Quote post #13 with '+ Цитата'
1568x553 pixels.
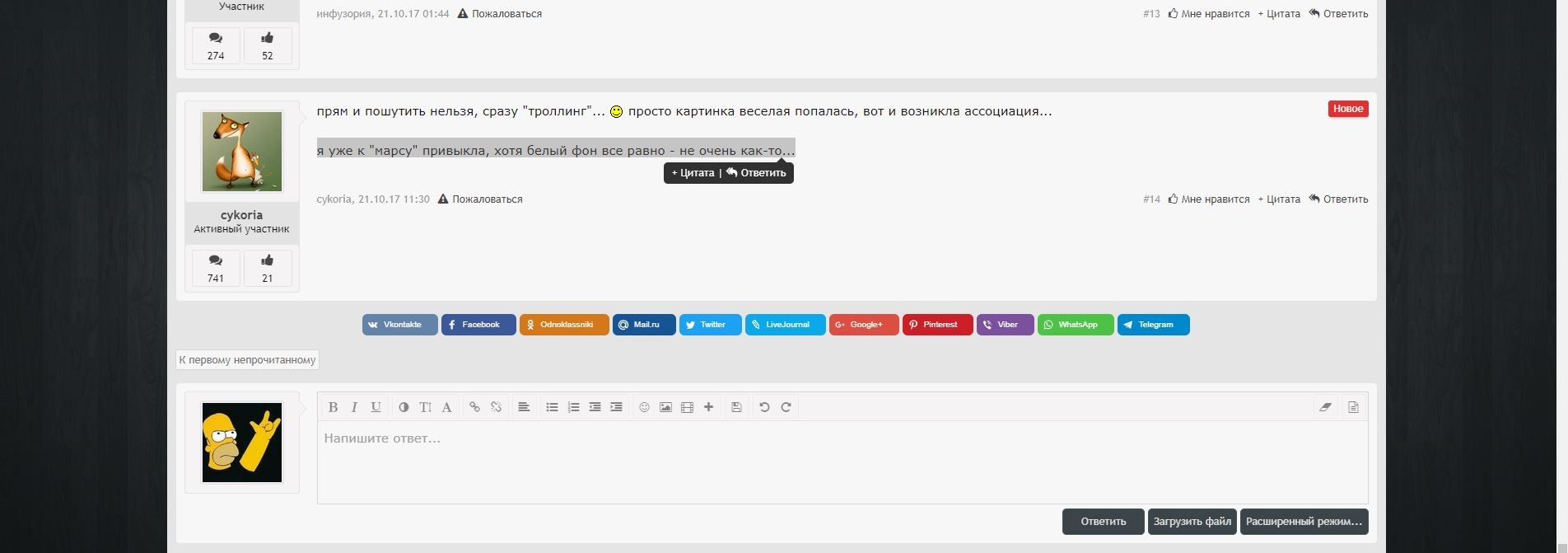pos(1279,14)
